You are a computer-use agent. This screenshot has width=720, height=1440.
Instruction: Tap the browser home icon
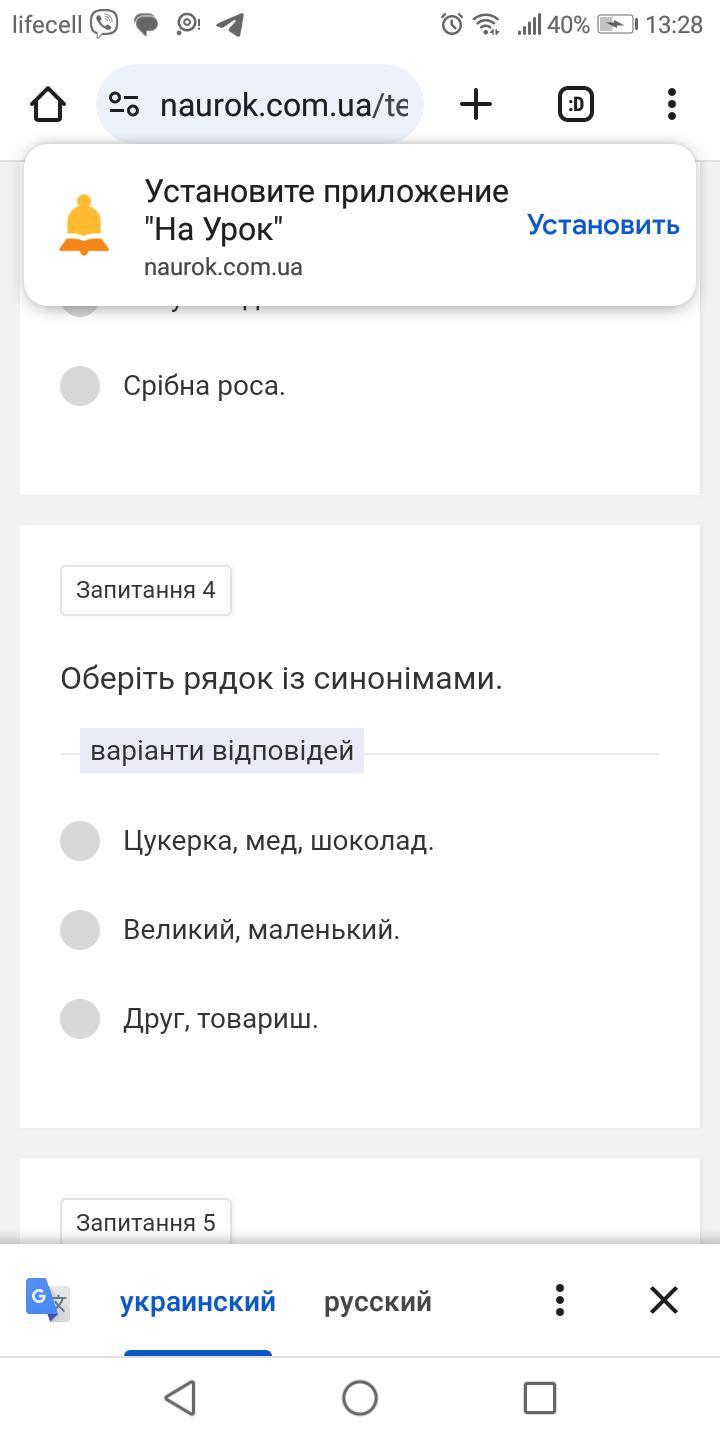[48, 104]
